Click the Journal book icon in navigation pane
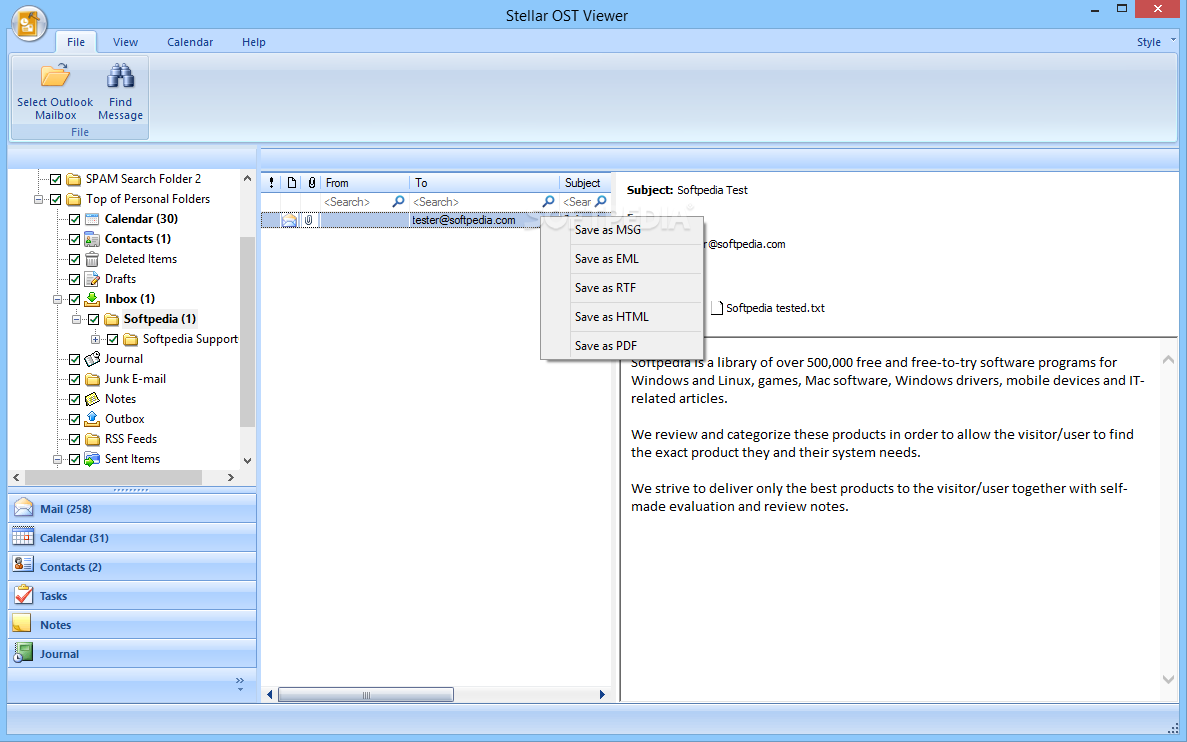Image resolution: width=1187 pixels, height=742 pixels. tap(23, 653)
